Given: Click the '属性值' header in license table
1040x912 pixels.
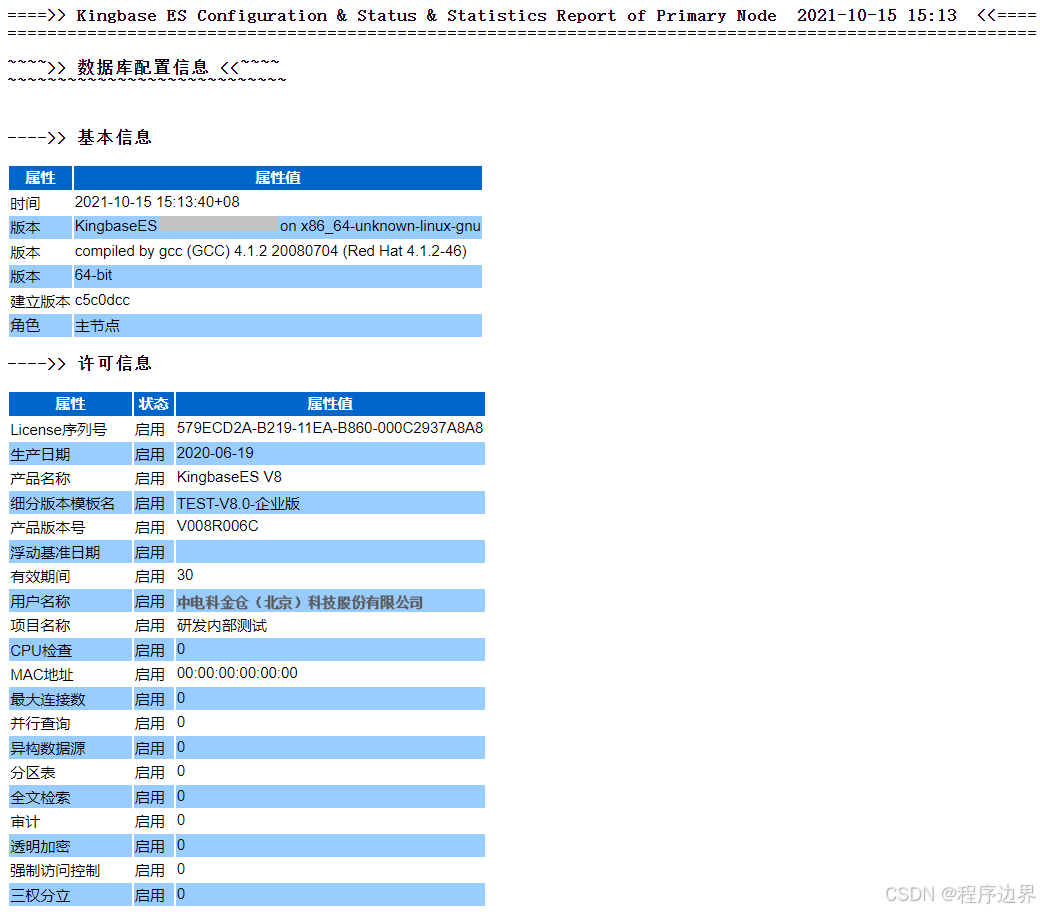Looking at the screenshot, I should coord(330,404).
